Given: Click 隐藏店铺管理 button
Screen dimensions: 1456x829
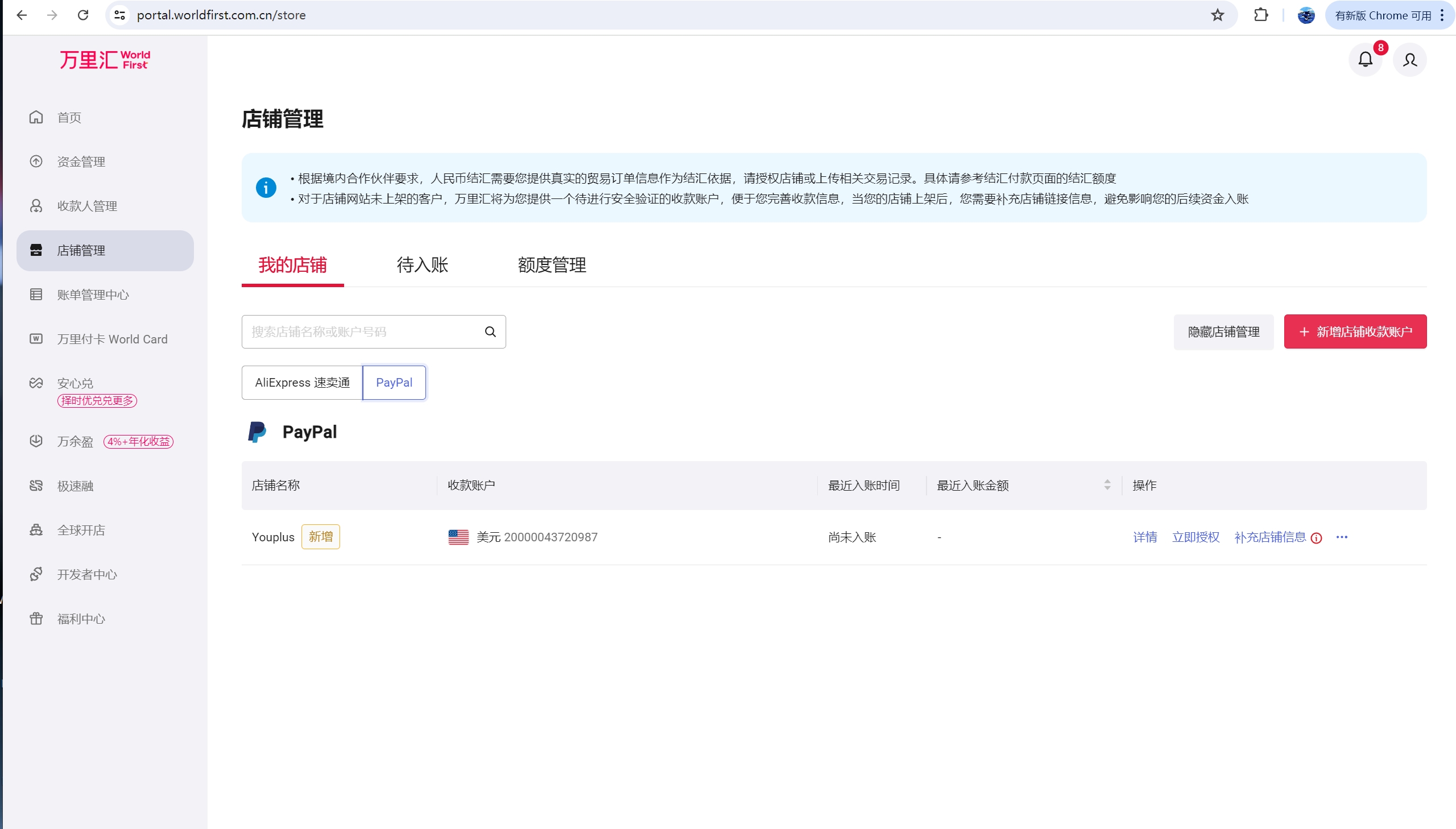Looking at the screenshot, I should 1224,332.
